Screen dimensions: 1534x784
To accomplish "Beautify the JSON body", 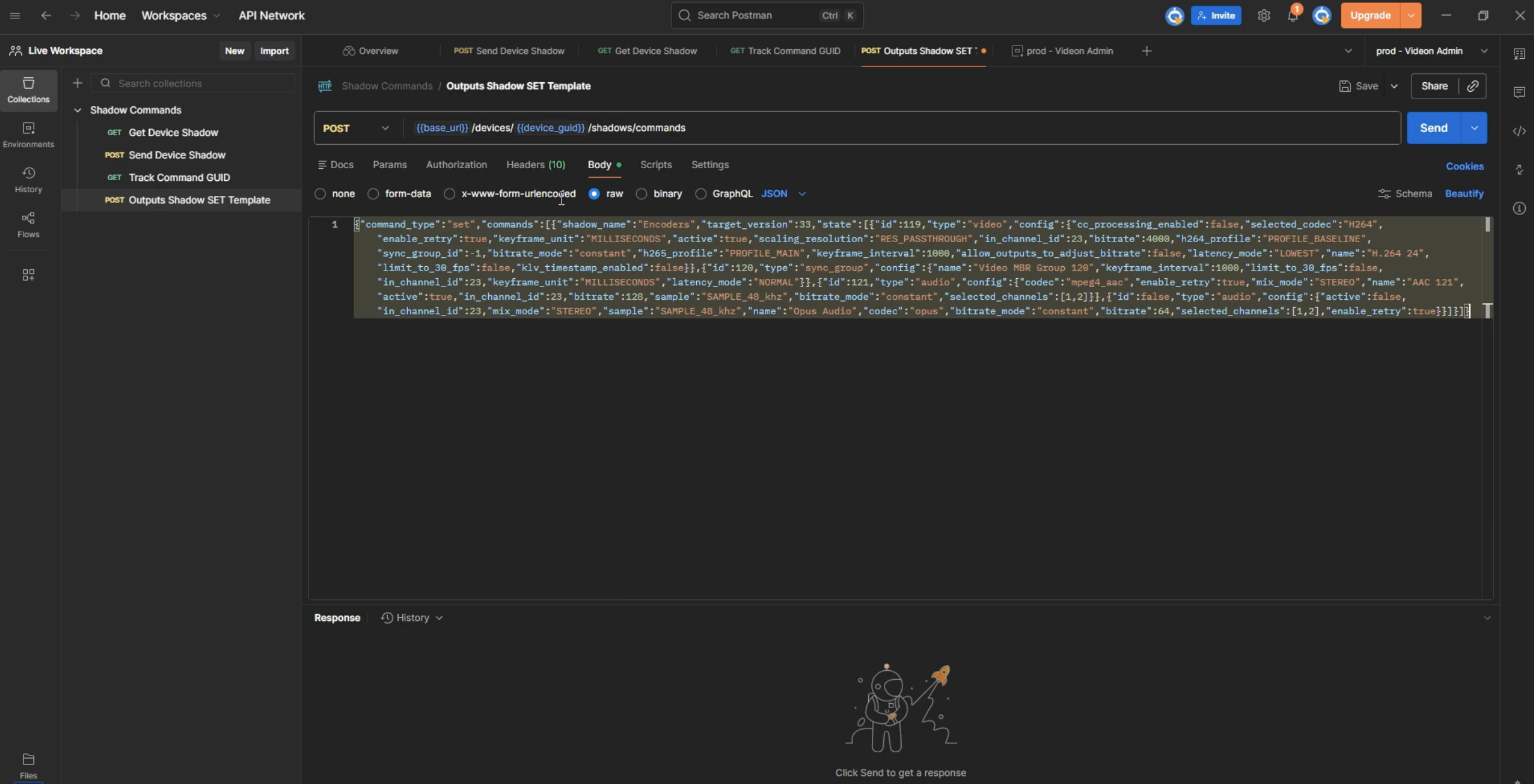I will (1464, 193).
